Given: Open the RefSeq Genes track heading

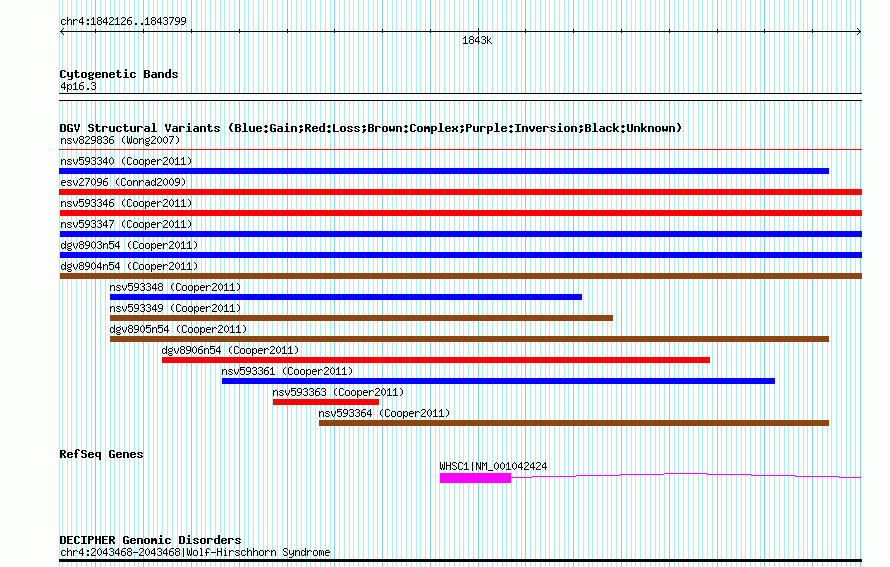Looking at the screenshot, I should coord(101,454).
